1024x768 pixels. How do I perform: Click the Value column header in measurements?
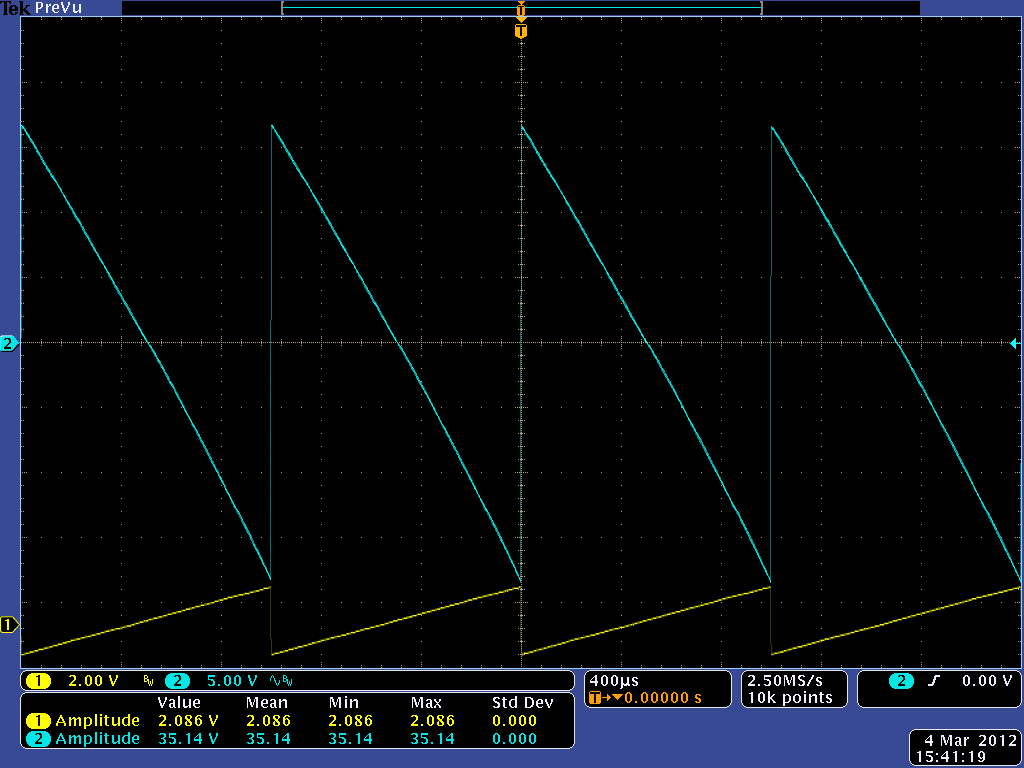179,703
